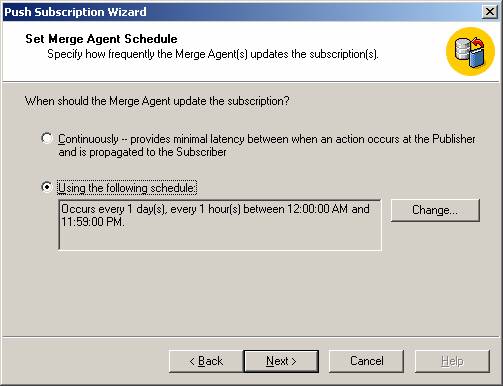Viewport: 503px width, 386px height.
Task: Click the 'Set Merge Agent Schedule' heading
Action: click(x=101, y=39)
